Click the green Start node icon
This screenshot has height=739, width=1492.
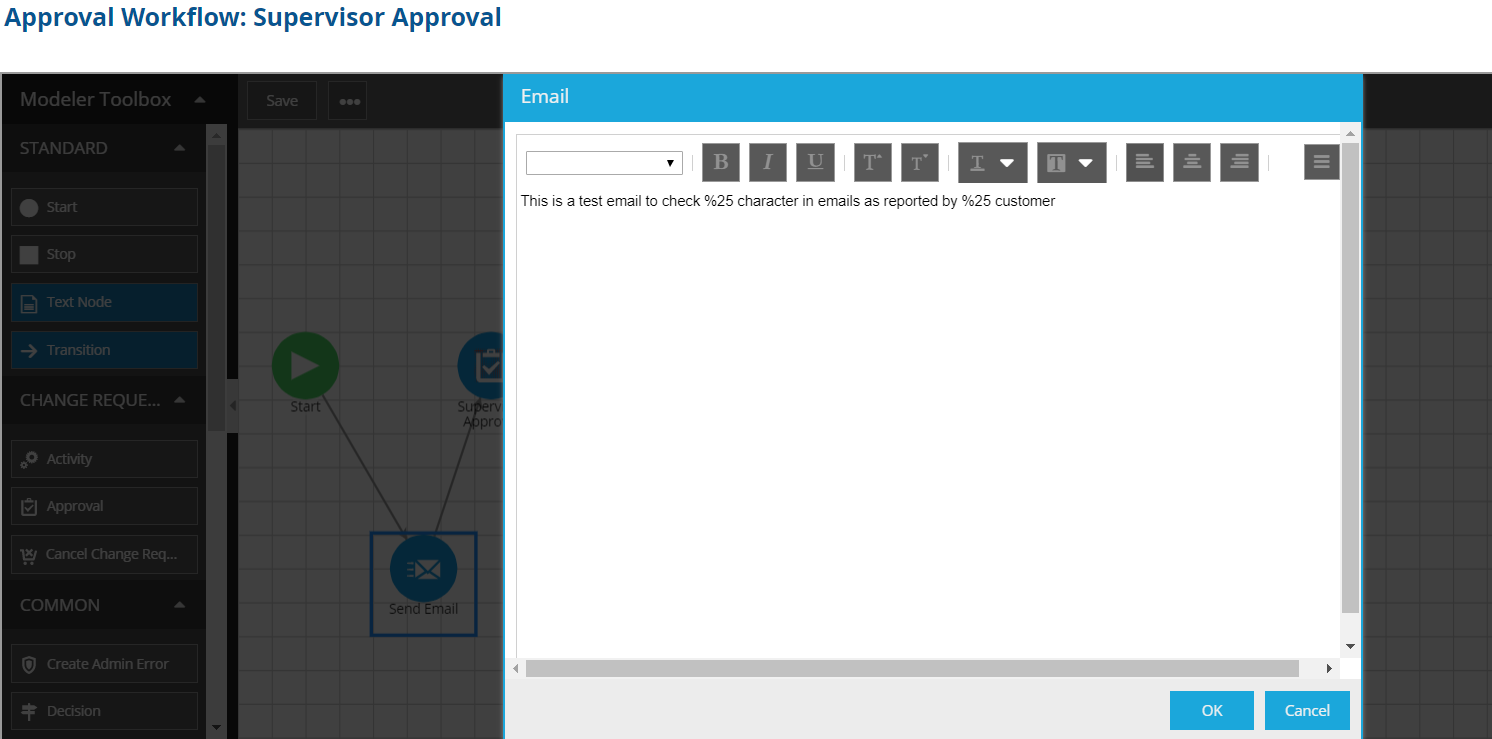pos(305,365)
